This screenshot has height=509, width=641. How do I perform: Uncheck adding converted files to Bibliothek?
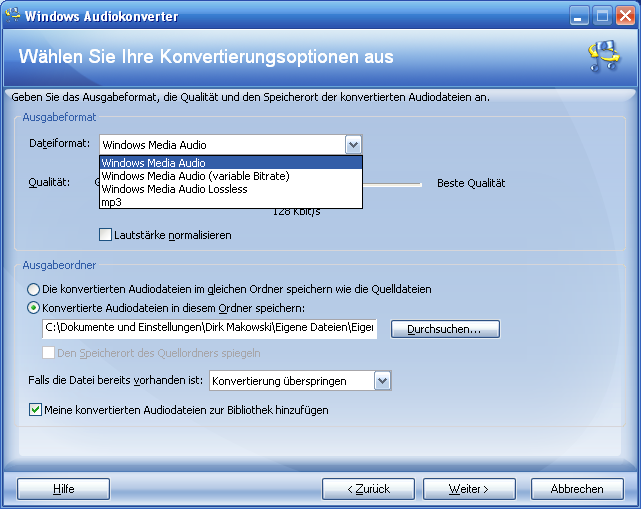point(36,410)
